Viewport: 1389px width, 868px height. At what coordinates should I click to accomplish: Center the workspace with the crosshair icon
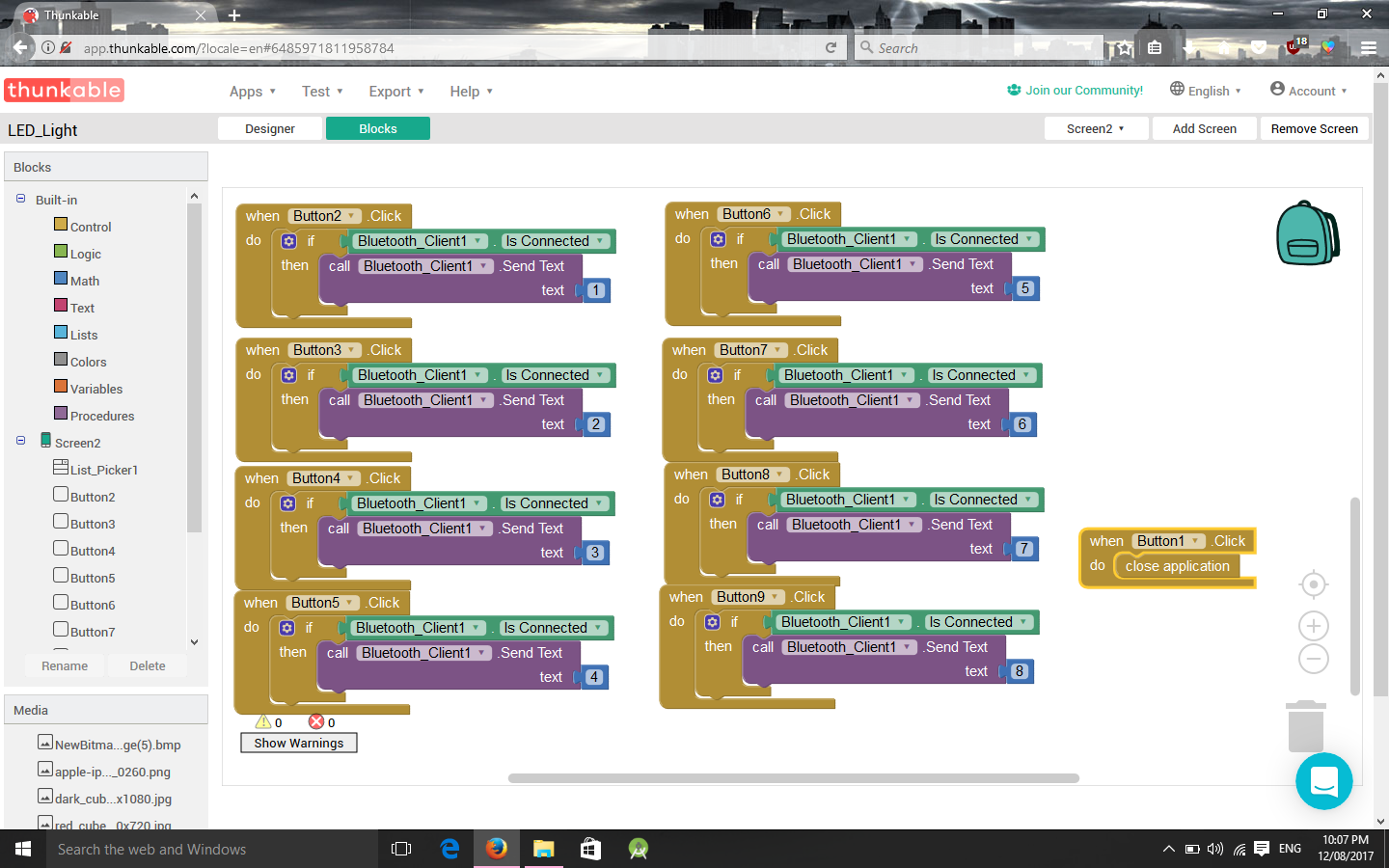tap(1314, 584)
